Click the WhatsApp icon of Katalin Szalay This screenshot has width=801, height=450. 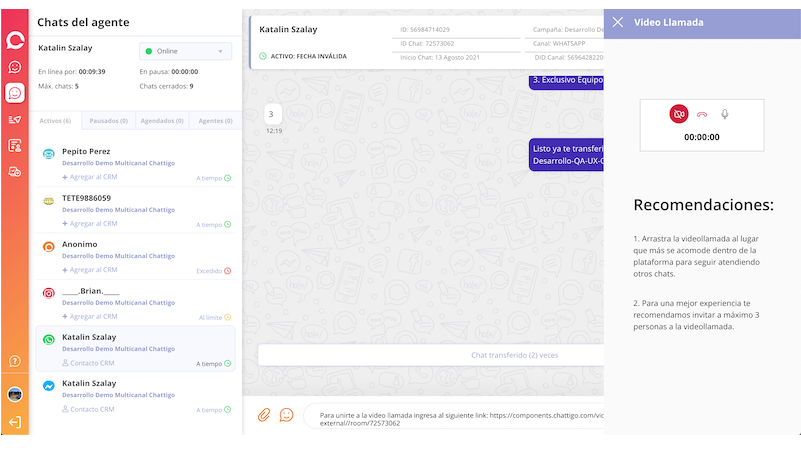[x=49, y=340]
